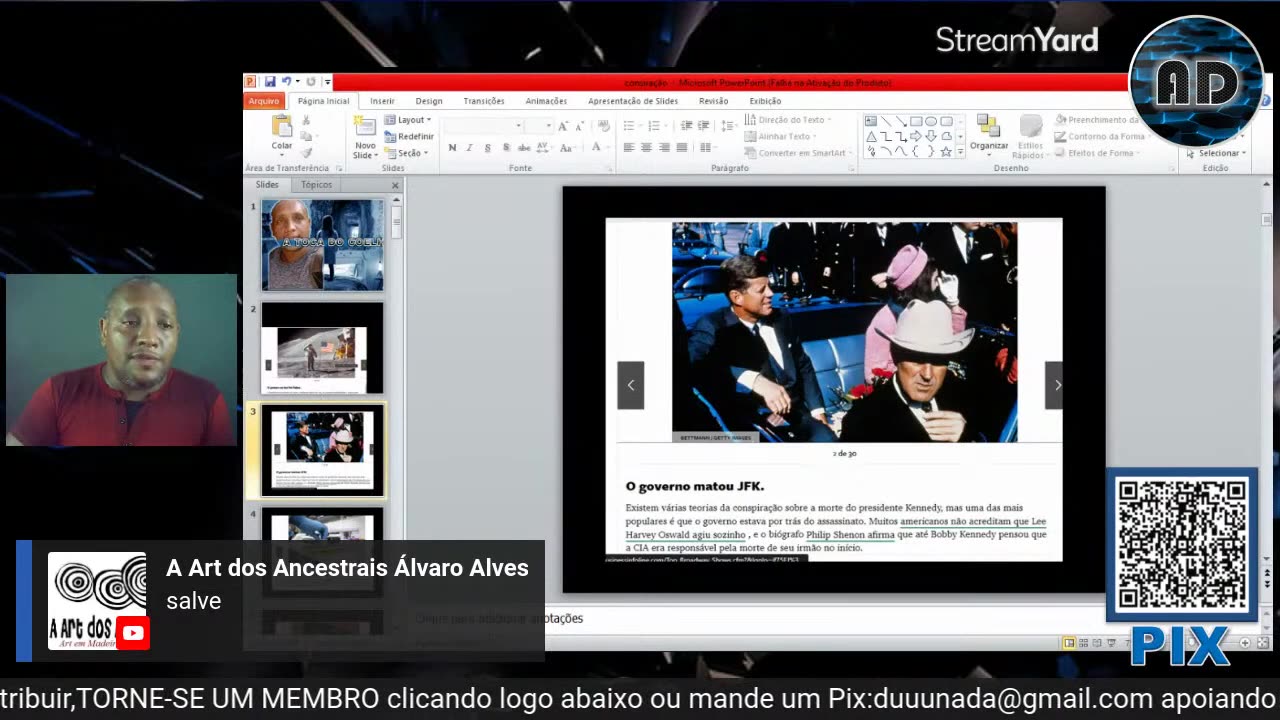This screenshot has height=720, width=1280.
Task: Click the bullet list icon
Action: click(x=629, y=126)
